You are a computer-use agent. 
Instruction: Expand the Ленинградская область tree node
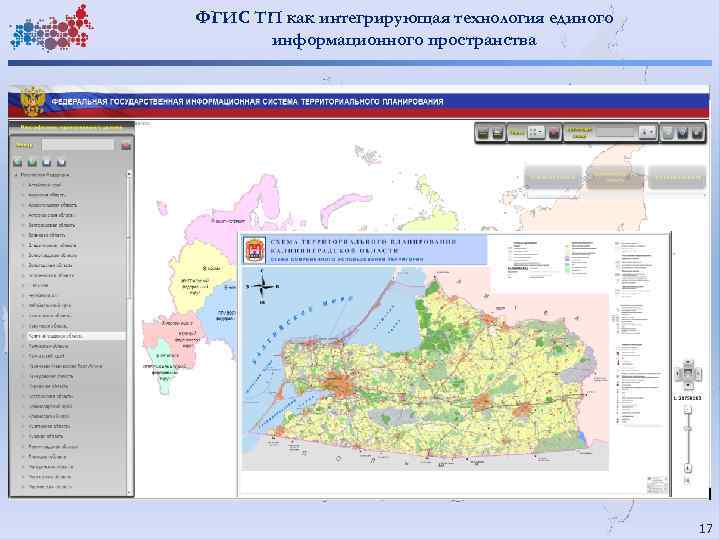tap(23, 446)
